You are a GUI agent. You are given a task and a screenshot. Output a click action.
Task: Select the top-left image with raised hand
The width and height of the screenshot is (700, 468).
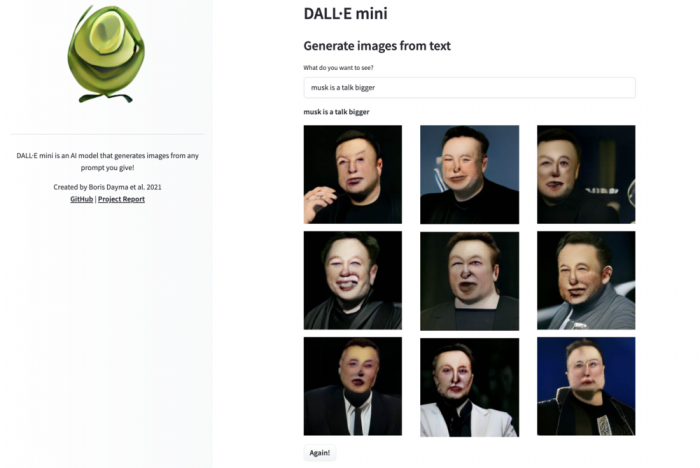[x=353, y=174]
